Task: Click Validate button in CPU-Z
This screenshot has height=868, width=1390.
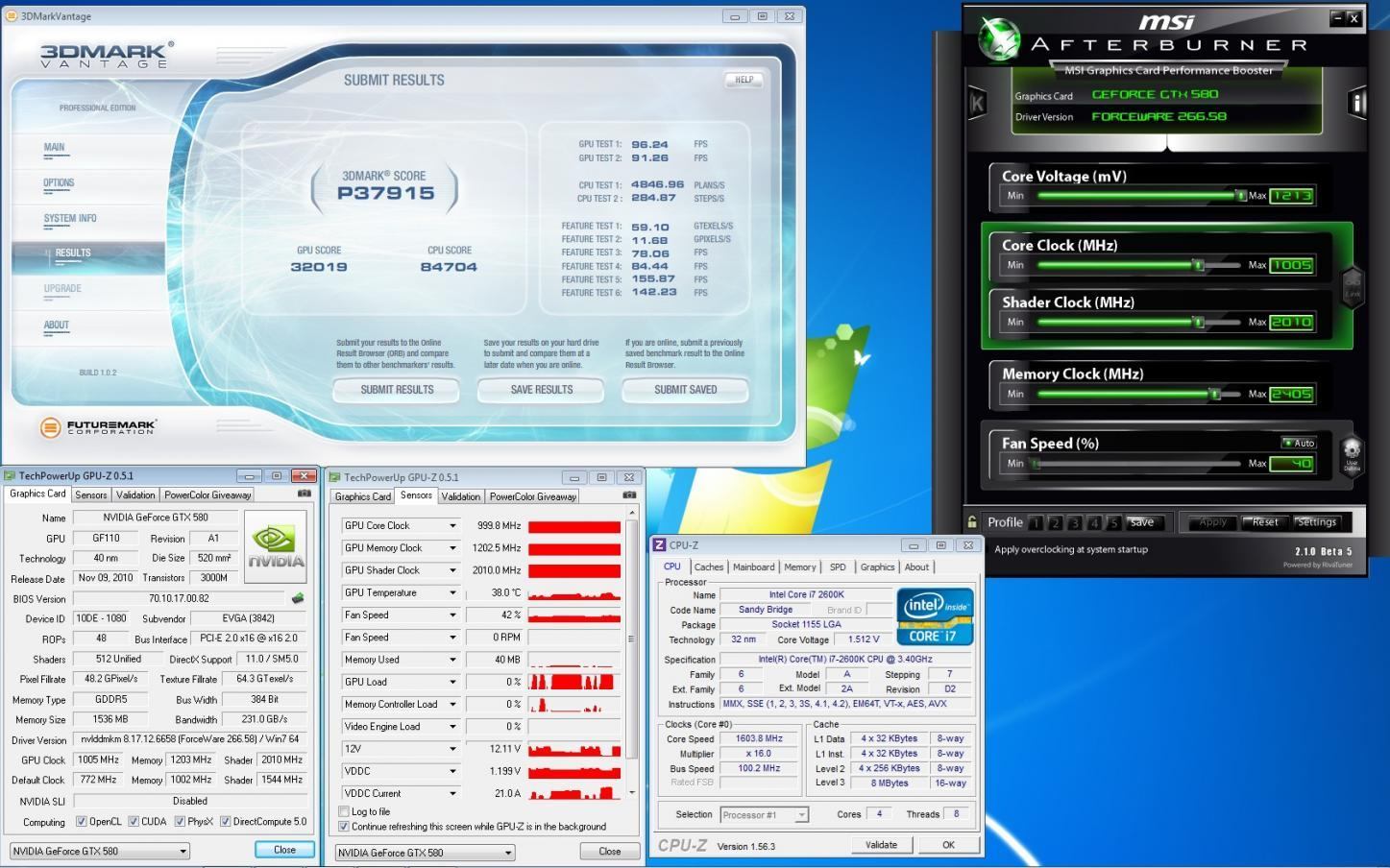Action: [881, 845]
